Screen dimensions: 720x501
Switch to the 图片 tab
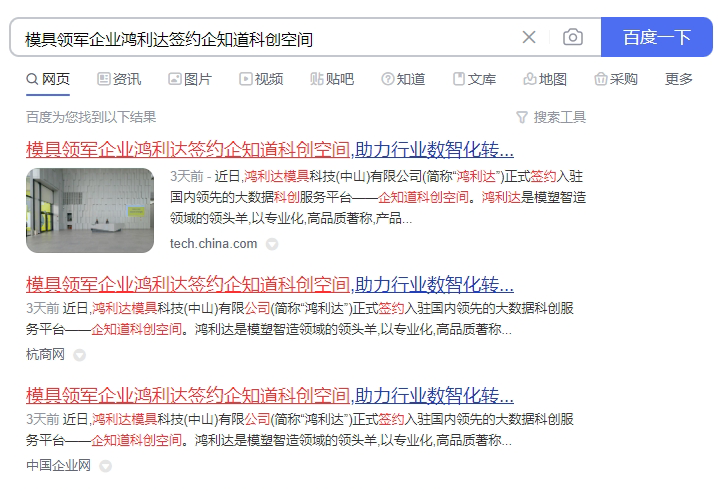[190, 79]
